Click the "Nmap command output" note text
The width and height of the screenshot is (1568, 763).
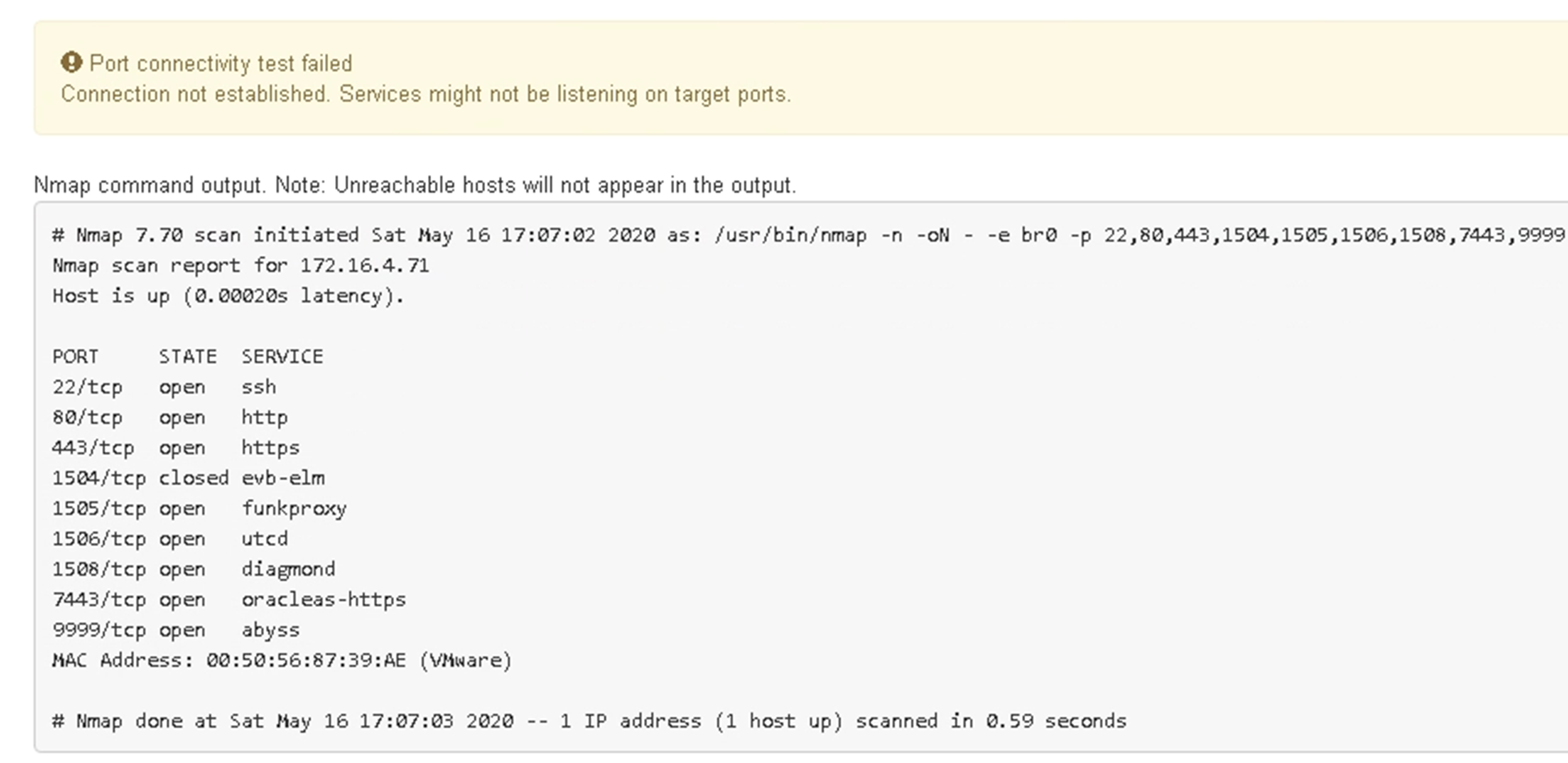(x=415, y=185)
